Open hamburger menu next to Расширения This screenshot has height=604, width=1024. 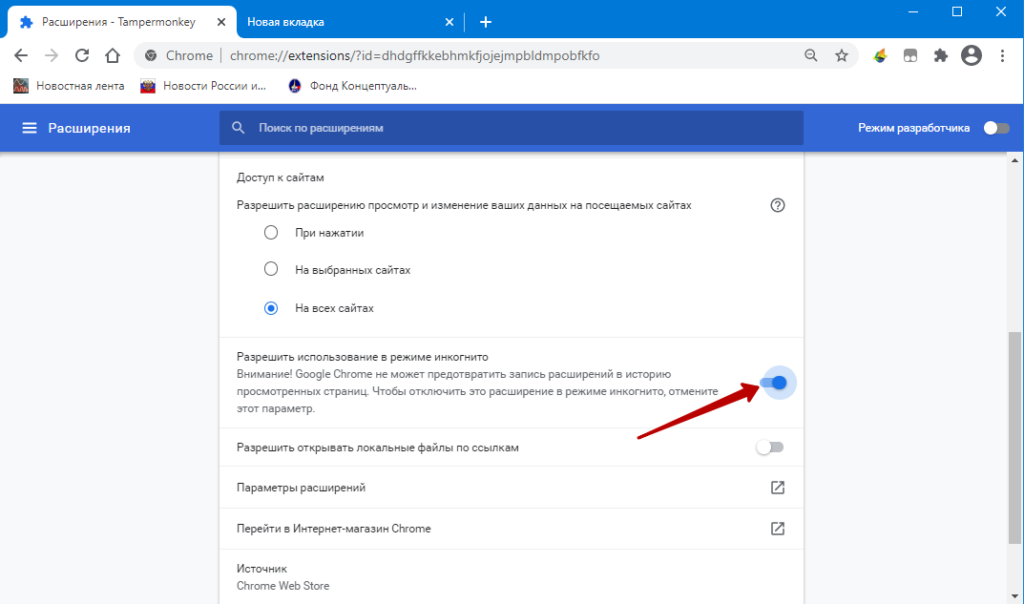click(x=29, y=128)
